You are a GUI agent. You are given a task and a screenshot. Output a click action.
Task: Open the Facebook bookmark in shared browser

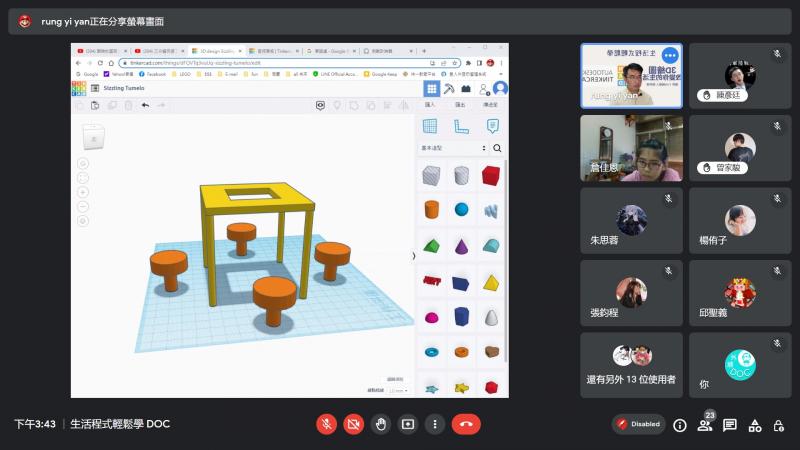[153, 74]
